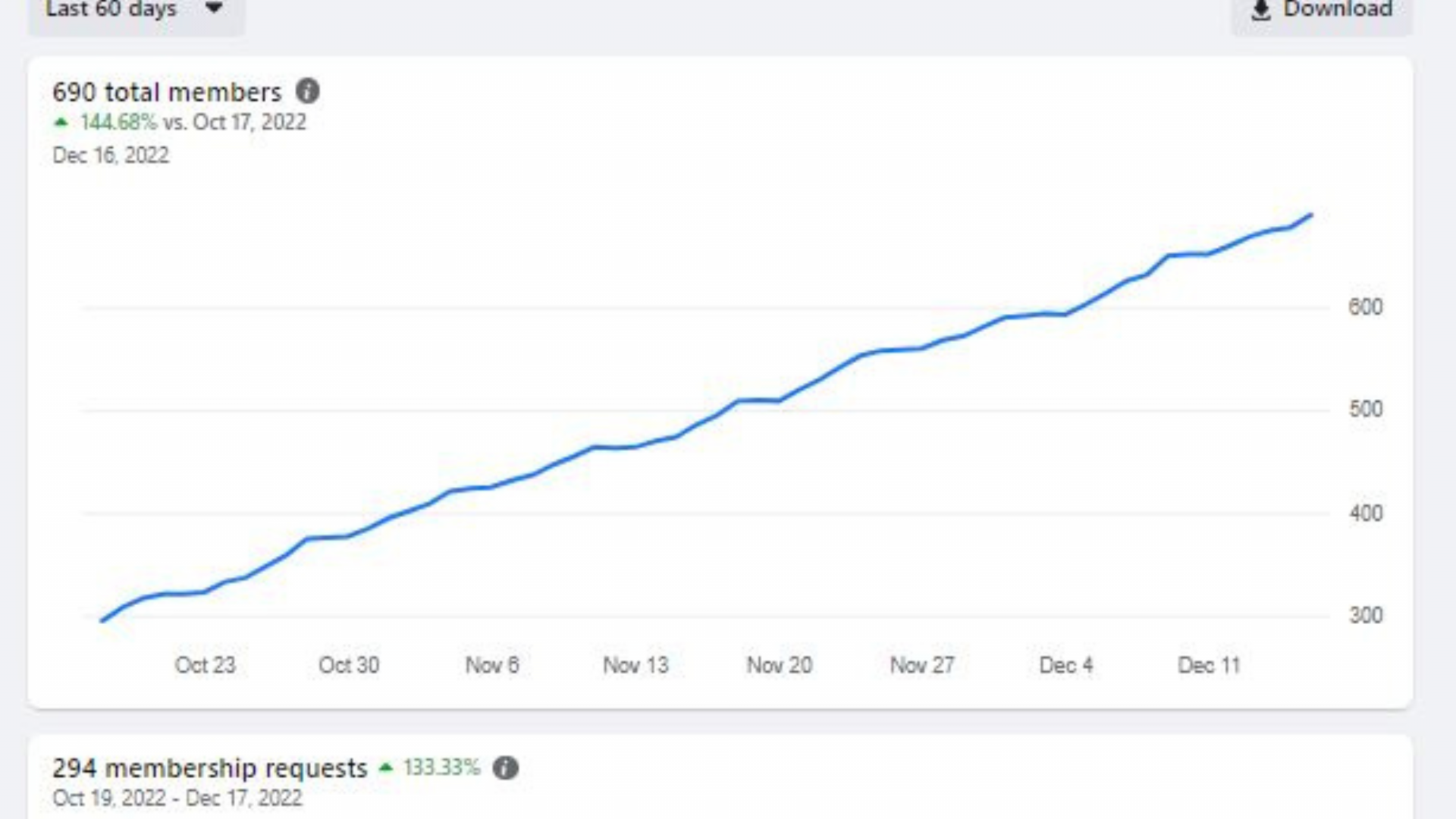Click the Oct 30 date label on chart
The image size is (1456, 819).
(349, 665)
